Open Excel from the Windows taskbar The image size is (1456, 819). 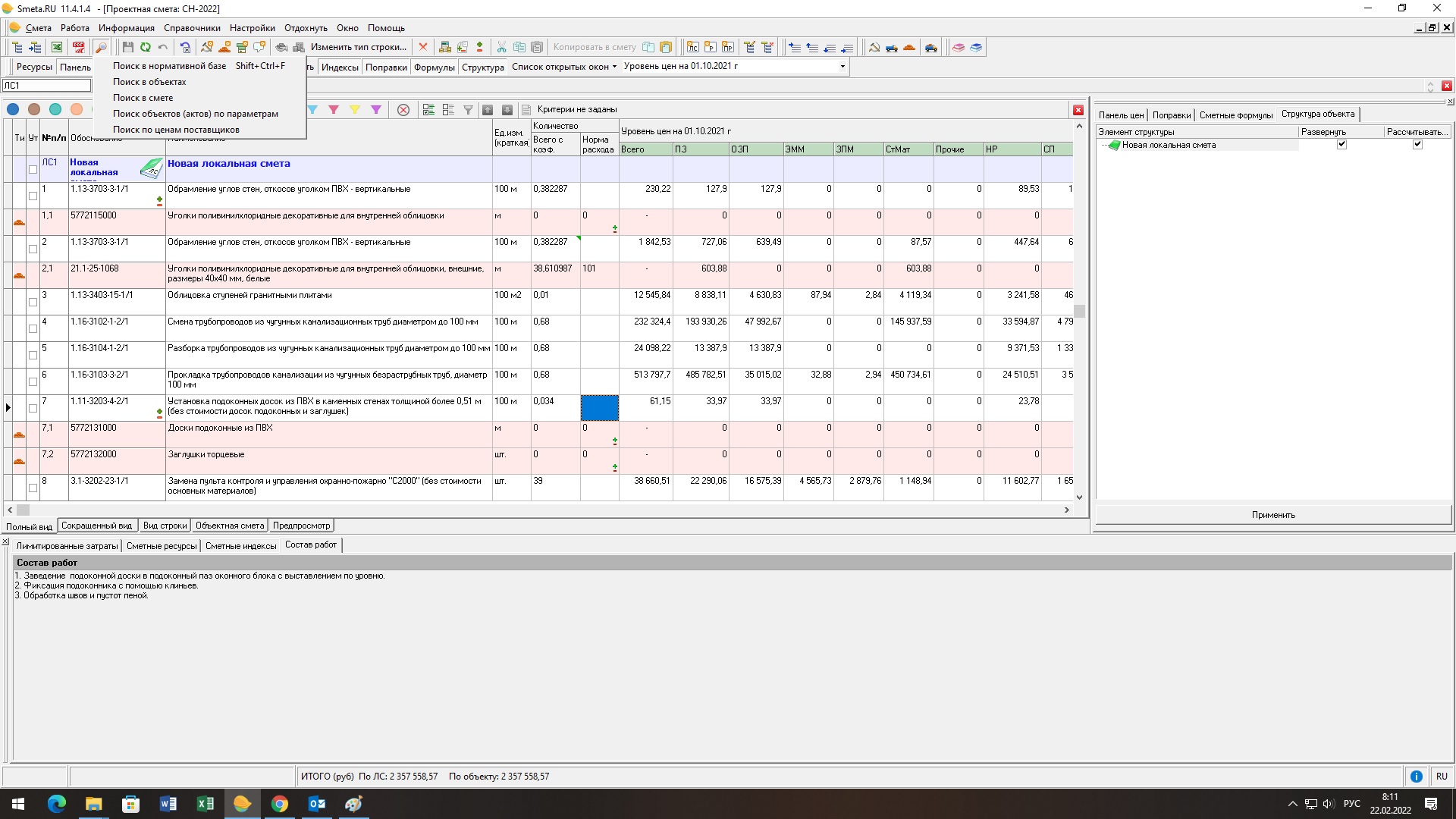pyautogui.click(x=206, y=804)
